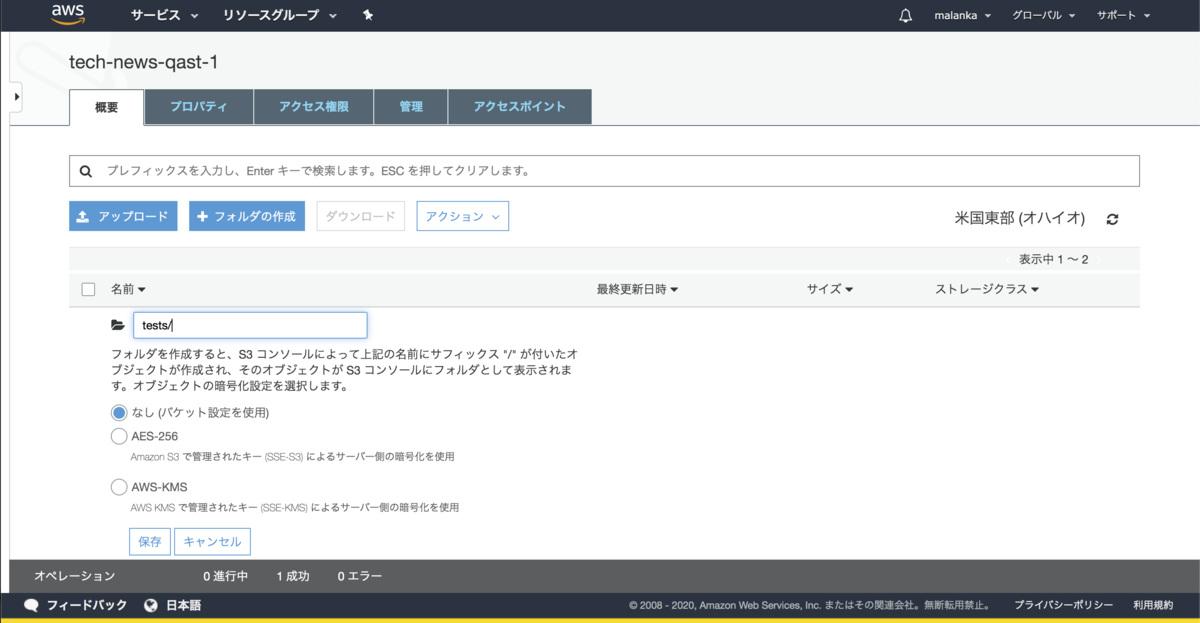Go to next page of results arrow
Viewport: 1200px width, 623px height.
1098,260
